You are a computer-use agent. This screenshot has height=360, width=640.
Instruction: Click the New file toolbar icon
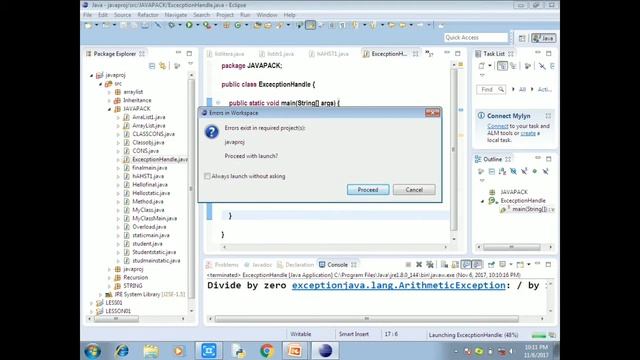(x=88, y=25)
